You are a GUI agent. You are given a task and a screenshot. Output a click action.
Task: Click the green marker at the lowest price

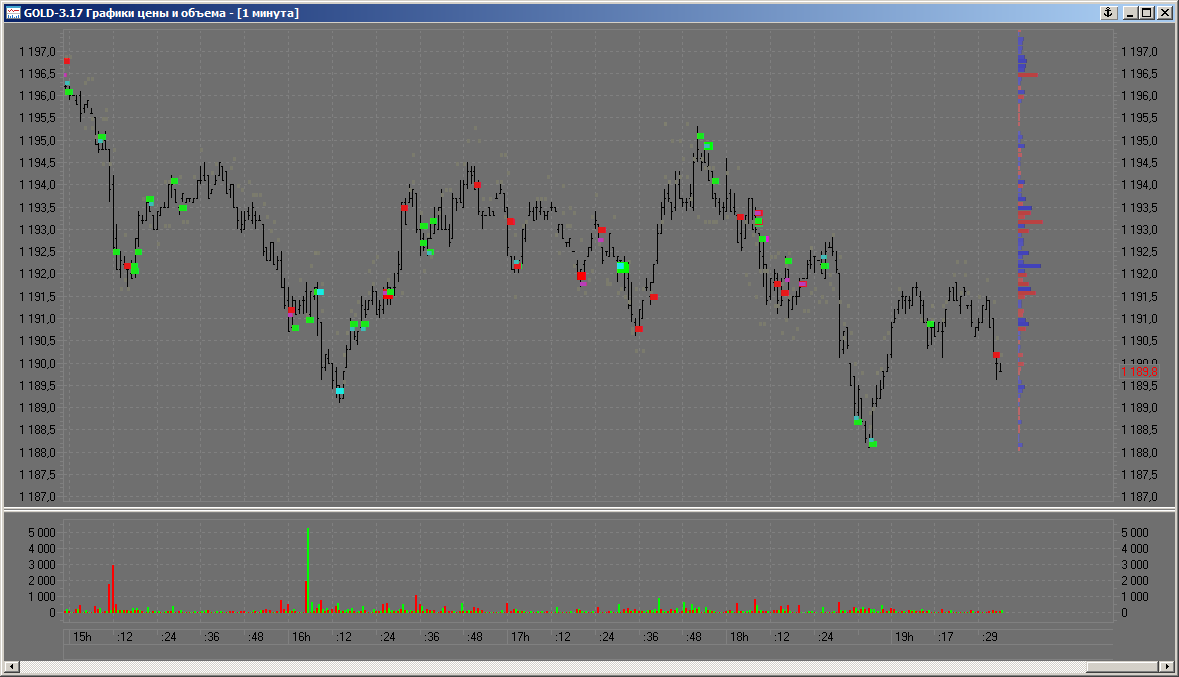[873, 444]
